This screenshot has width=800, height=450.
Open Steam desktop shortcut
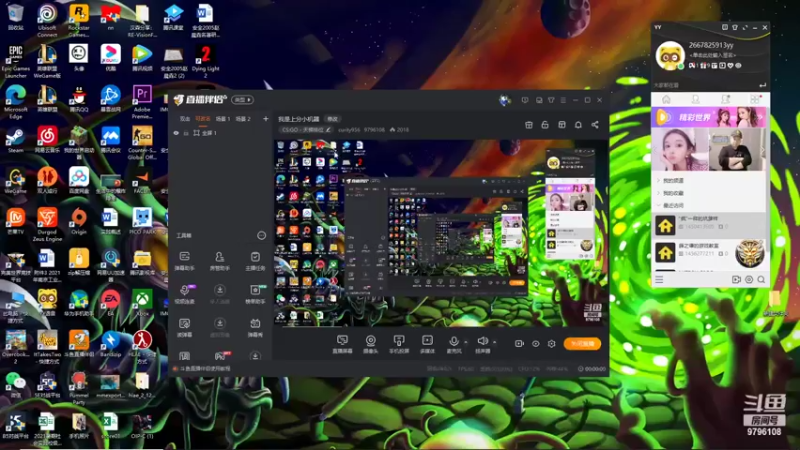tap(15, 139)
